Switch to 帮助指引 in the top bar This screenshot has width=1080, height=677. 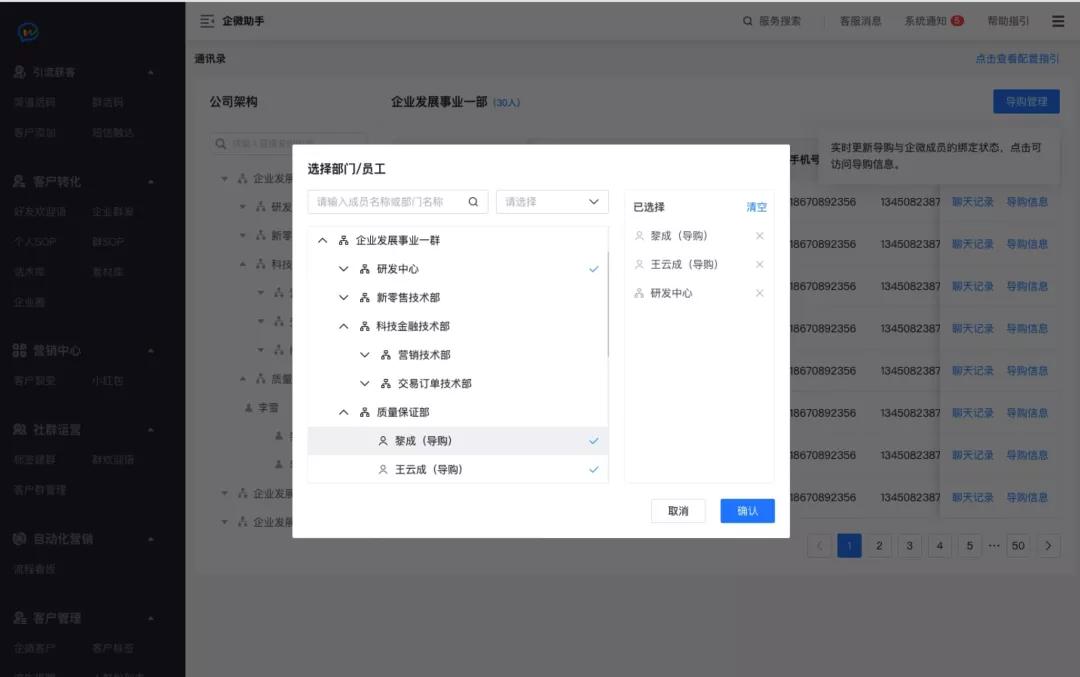coord(1006,20)
